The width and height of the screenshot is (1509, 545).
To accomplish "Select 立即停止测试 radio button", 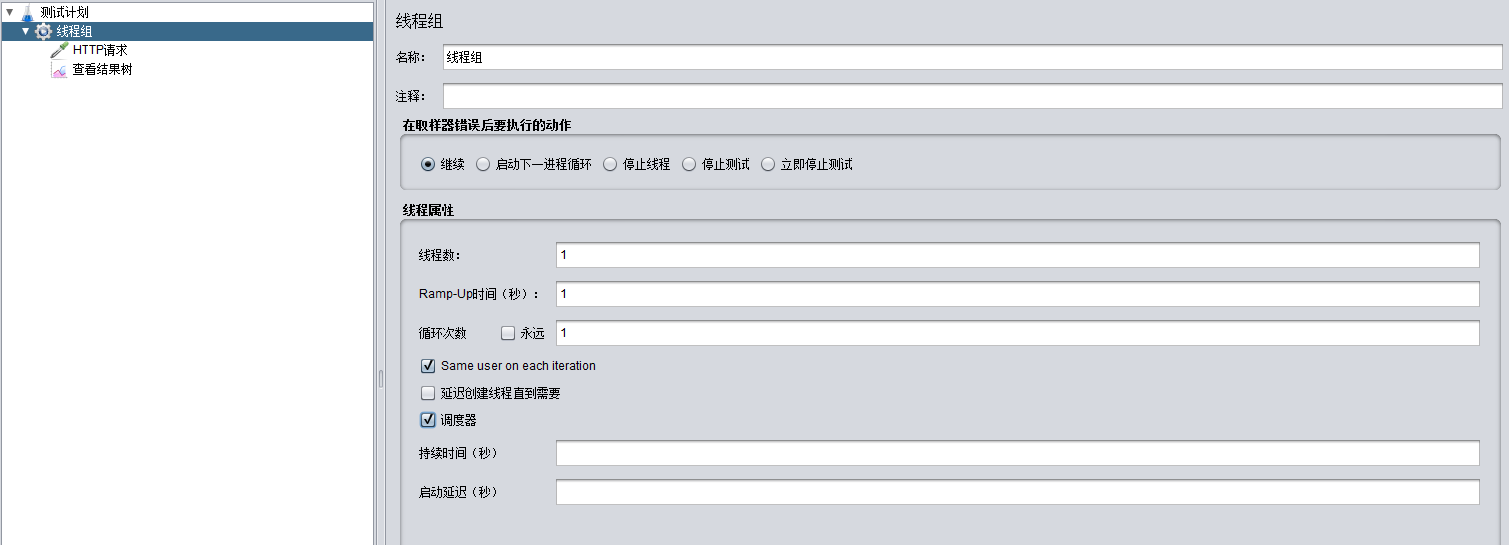I will tap(768, 165).
